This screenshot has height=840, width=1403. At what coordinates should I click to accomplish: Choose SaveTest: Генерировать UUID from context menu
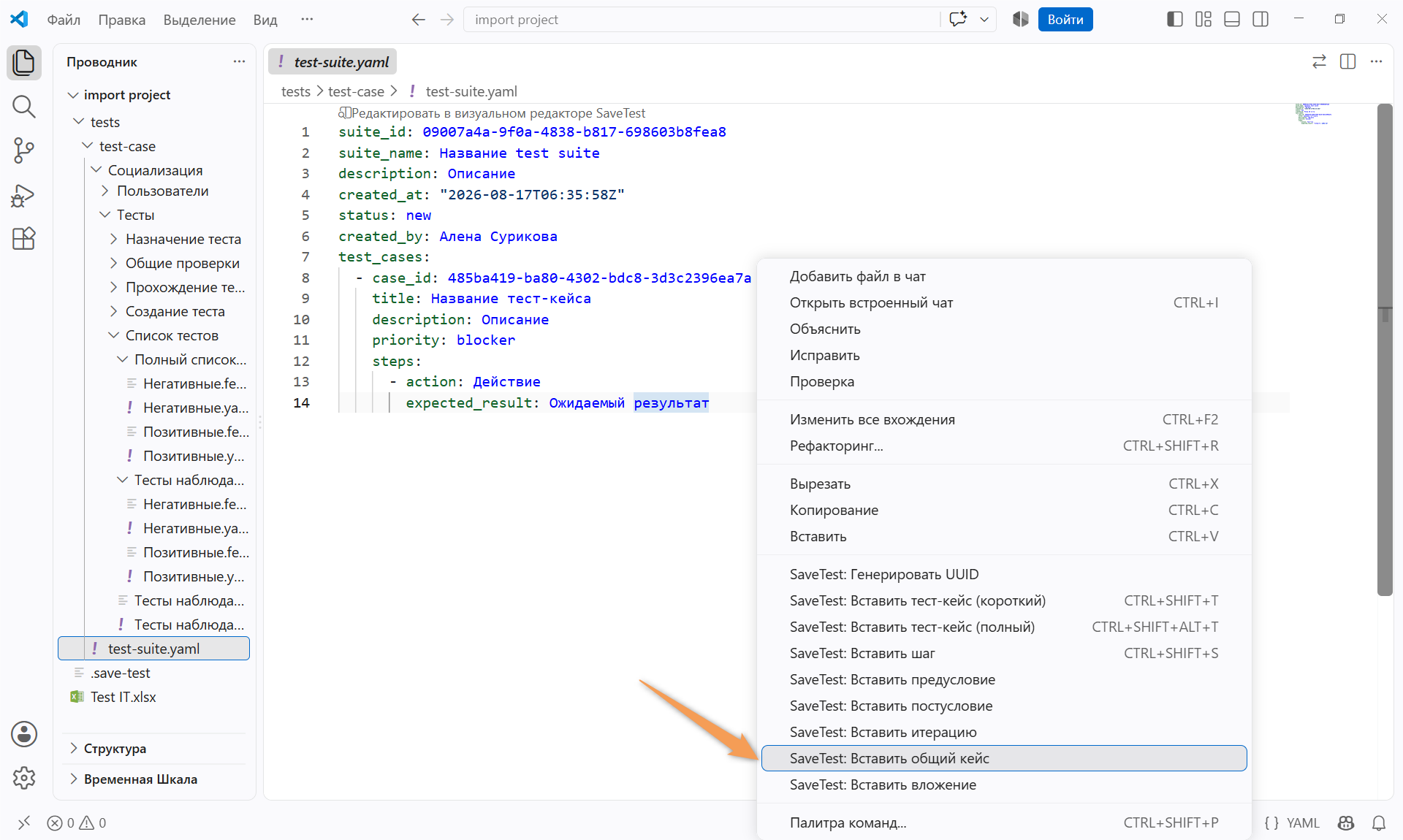(1004, 574)
